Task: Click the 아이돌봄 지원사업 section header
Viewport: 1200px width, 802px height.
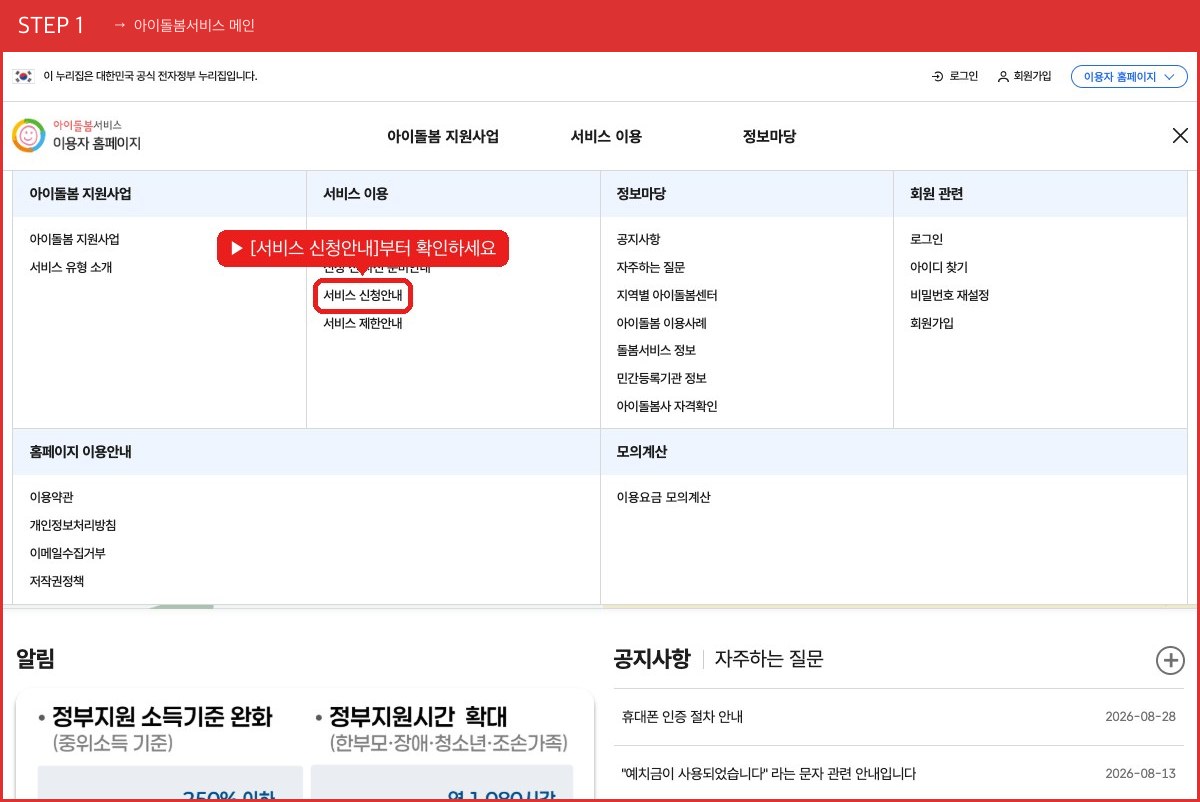Action: pos(80,194)
